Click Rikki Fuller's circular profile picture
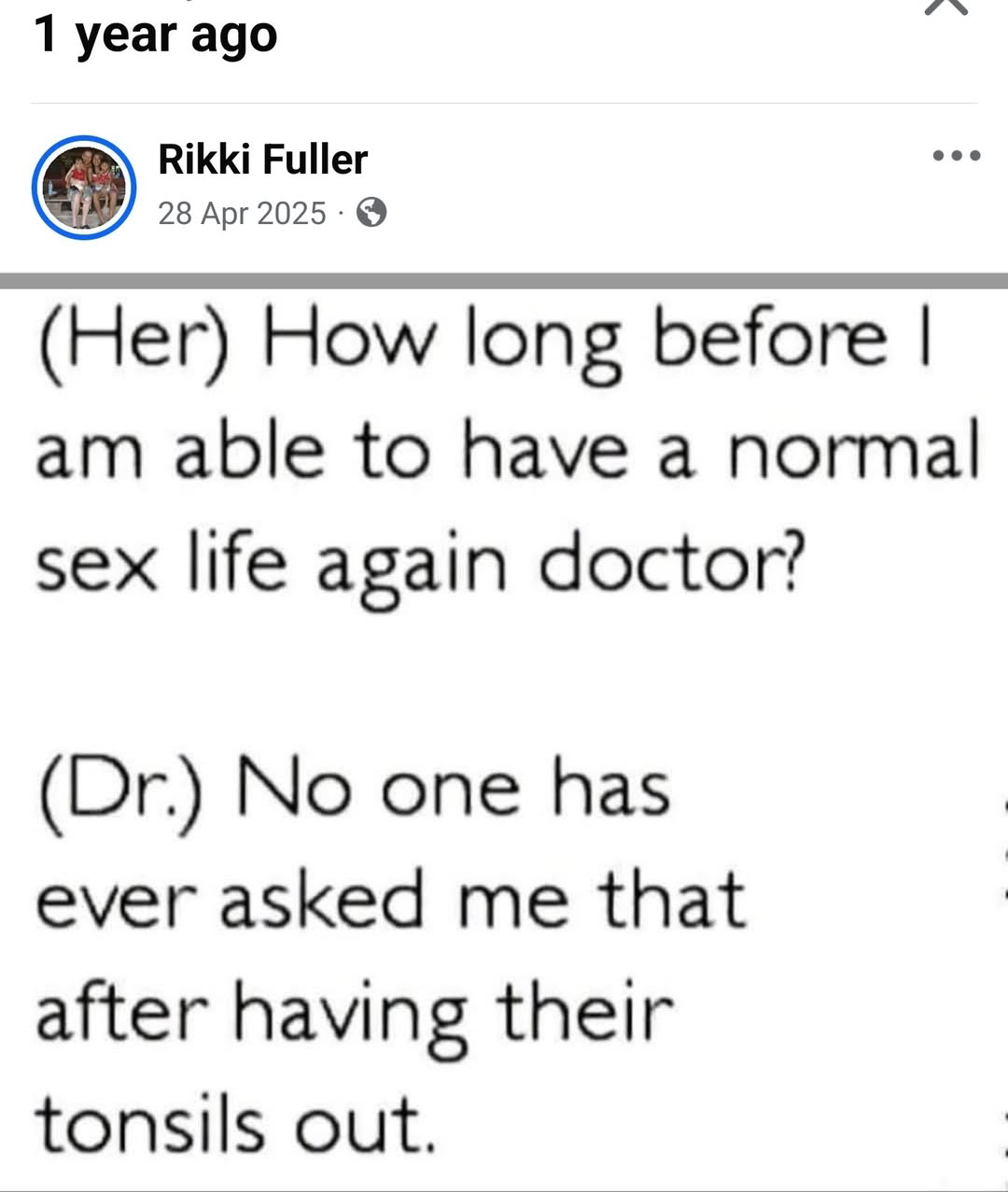The width and height of the screenshot is (1008, 1192). [84, 189]
